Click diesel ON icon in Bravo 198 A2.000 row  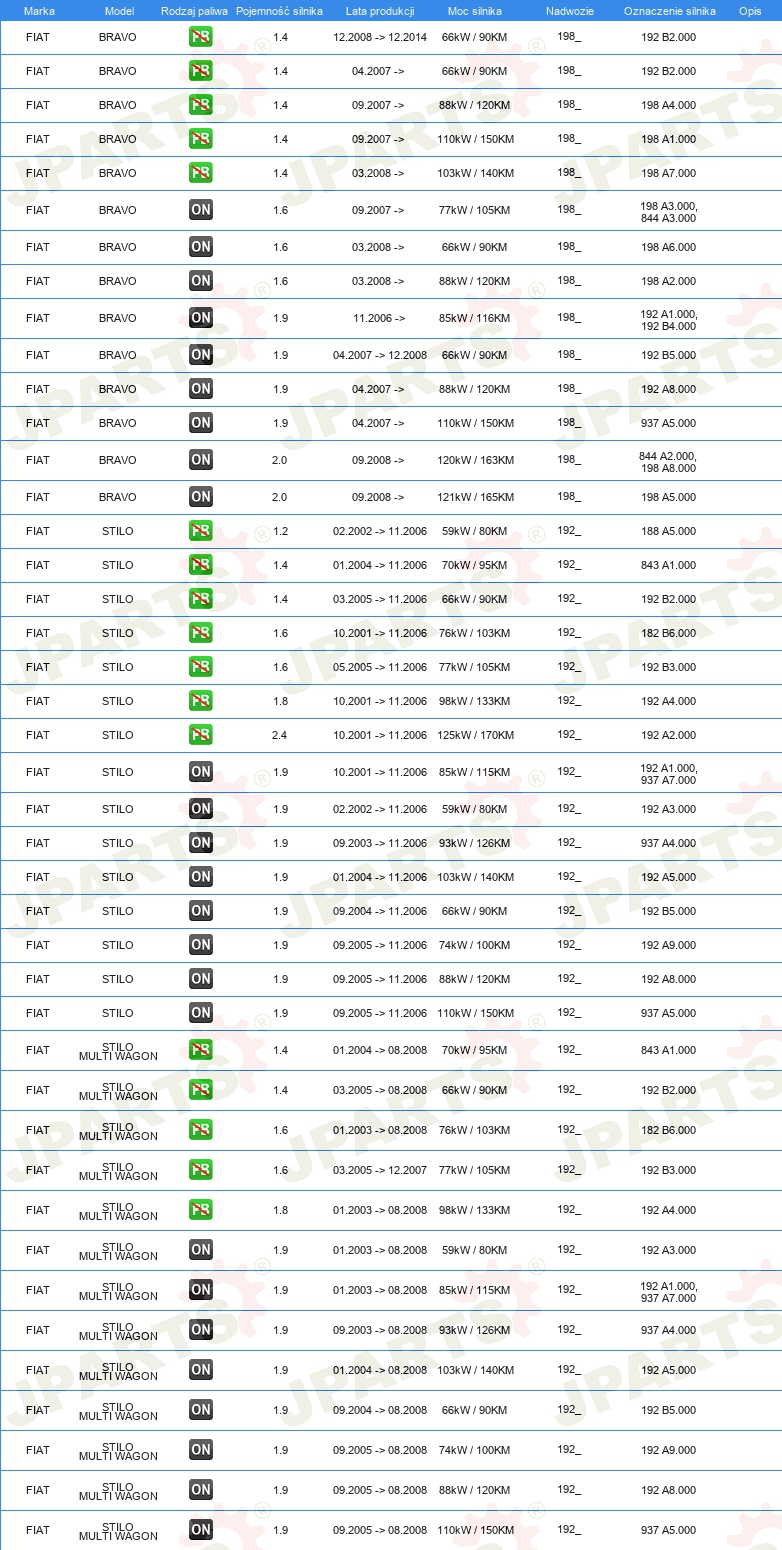click(x=201, y=281)
